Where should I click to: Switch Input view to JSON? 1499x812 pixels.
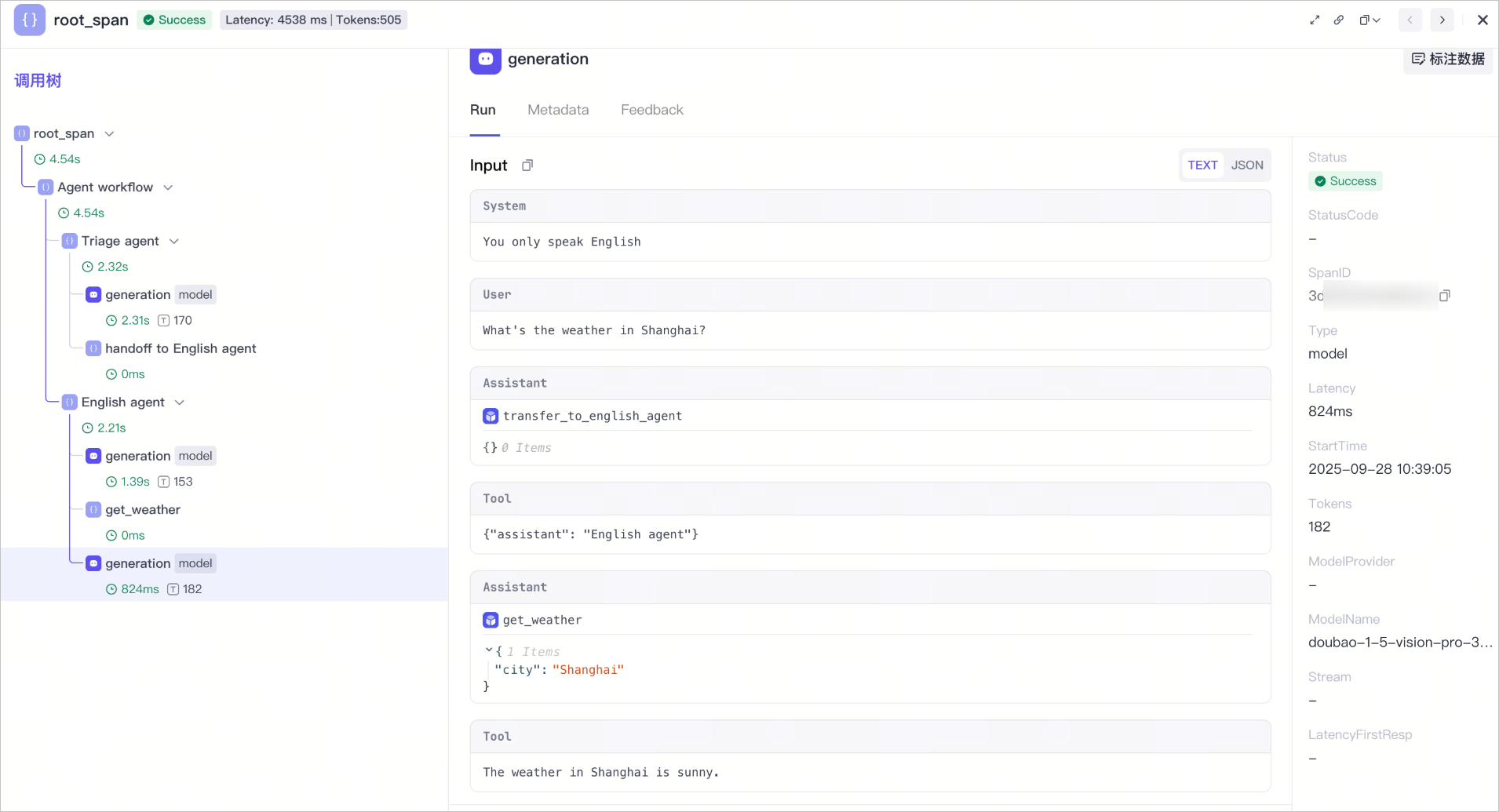tap(1247, 166)
